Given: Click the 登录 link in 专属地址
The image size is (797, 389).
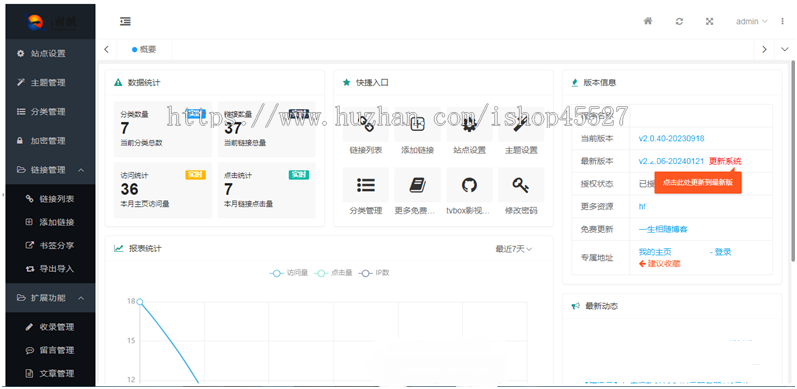Looking at the screenshot, I should 723,252.
